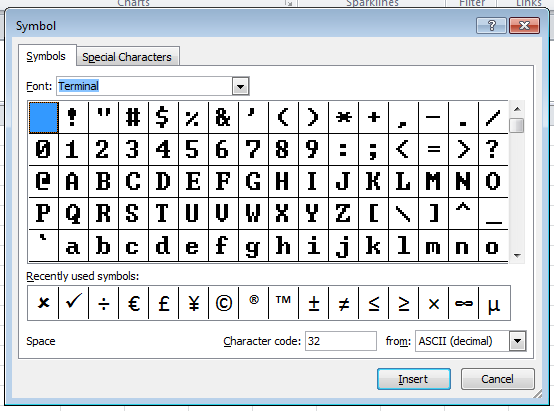The height and width of the screenshot is (411, 554).
Task: Select the forward slash symbol cell
Action: point(493,118)
